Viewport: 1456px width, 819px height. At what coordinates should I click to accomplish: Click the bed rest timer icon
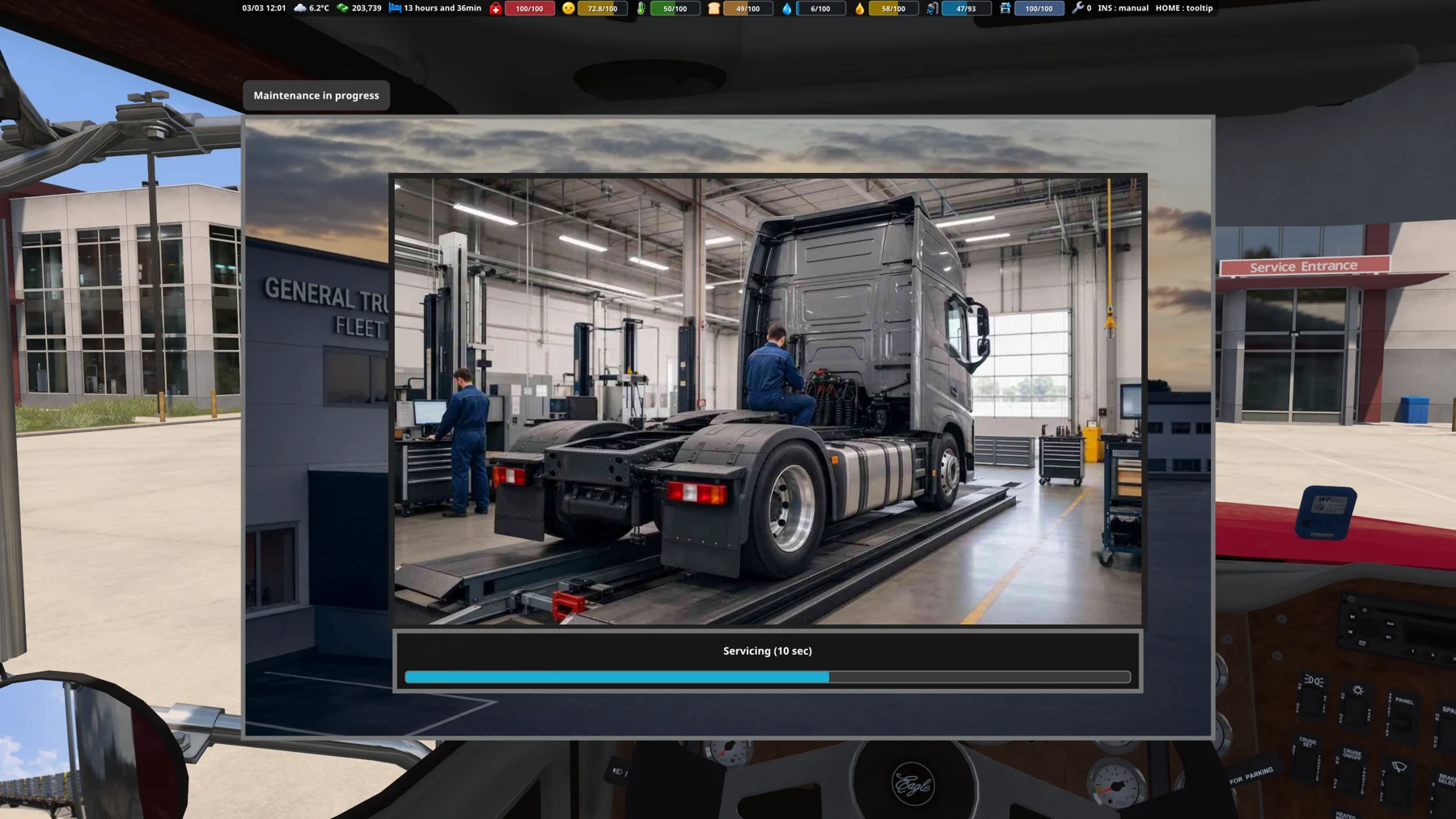point(395,8)
